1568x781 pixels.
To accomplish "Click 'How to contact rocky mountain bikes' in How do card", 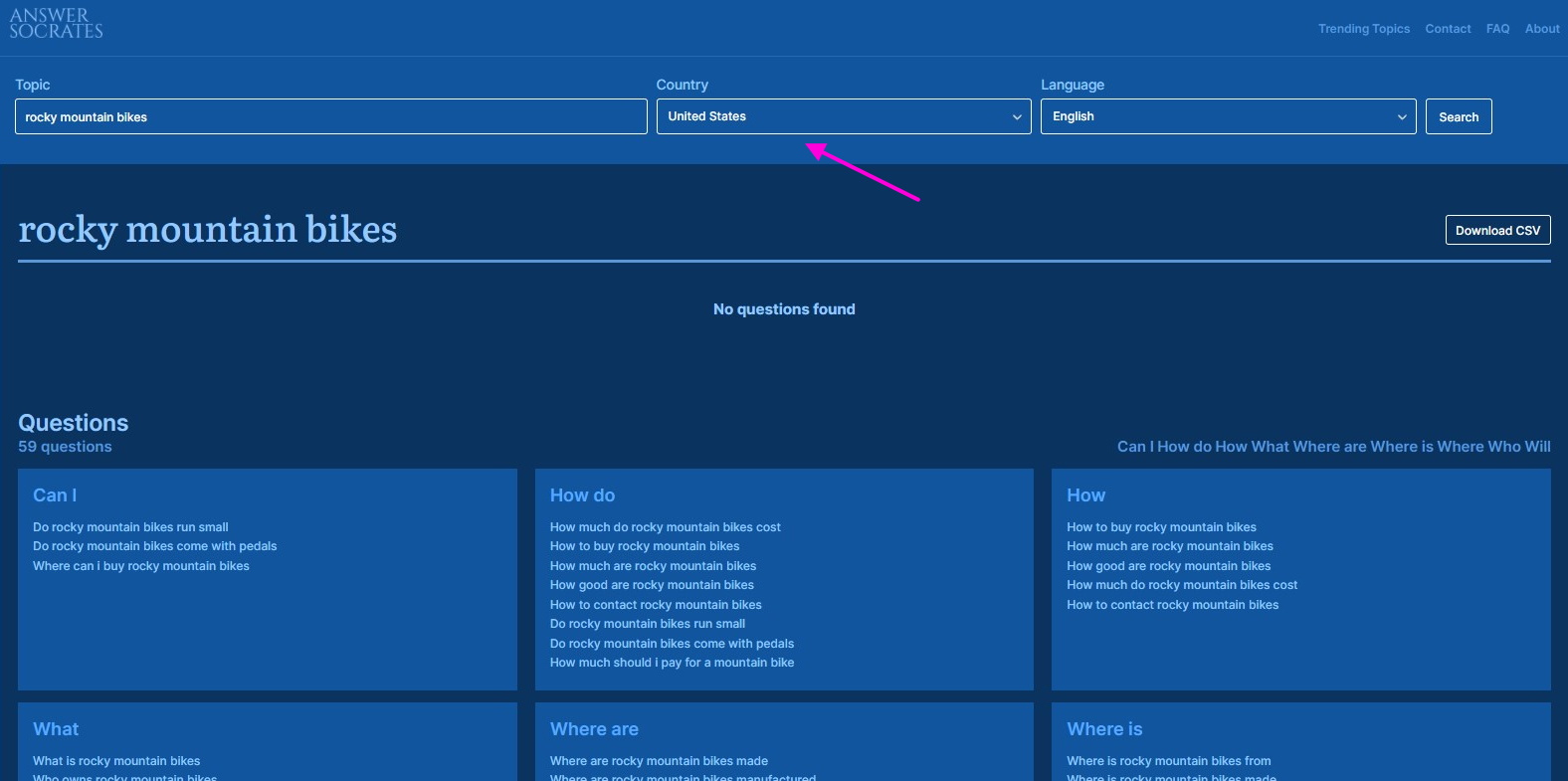I will coord(656,605).
